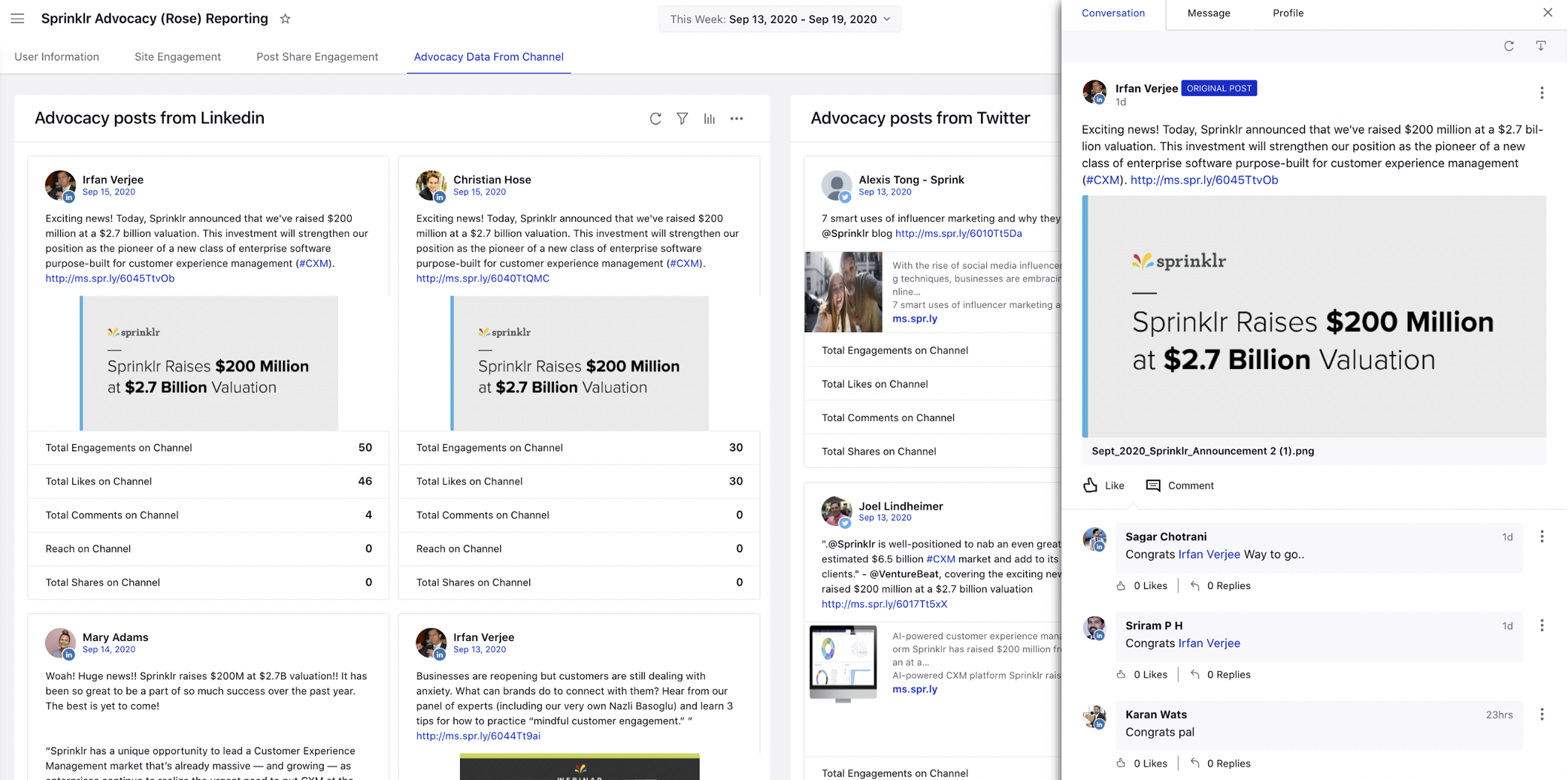Open options menu for Irfan Verjee original post
This screenshot has width=1568, height=780.
1542,93
